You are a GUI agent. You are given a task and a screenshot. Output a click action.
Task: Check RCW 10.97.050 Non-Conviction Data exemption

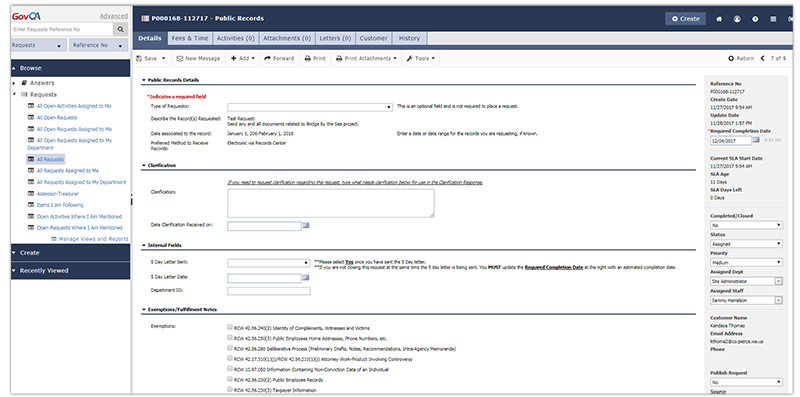coord(230,369)
